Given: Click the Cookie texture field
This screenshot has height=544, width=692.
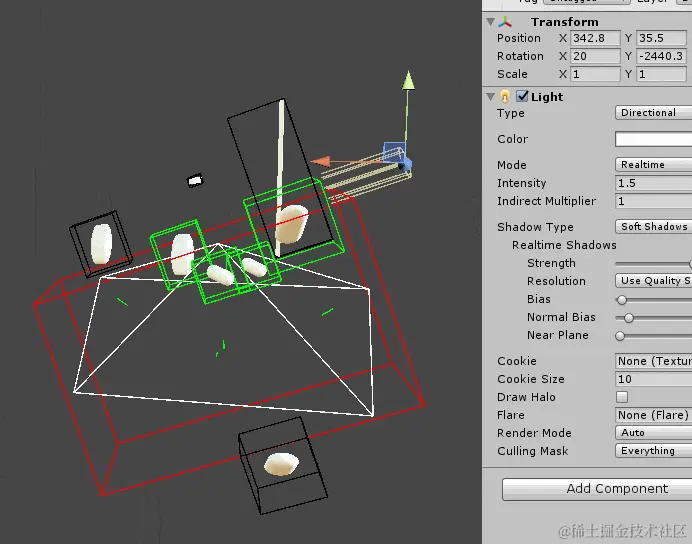Looking at the screenshot, I should pos(653,361).
